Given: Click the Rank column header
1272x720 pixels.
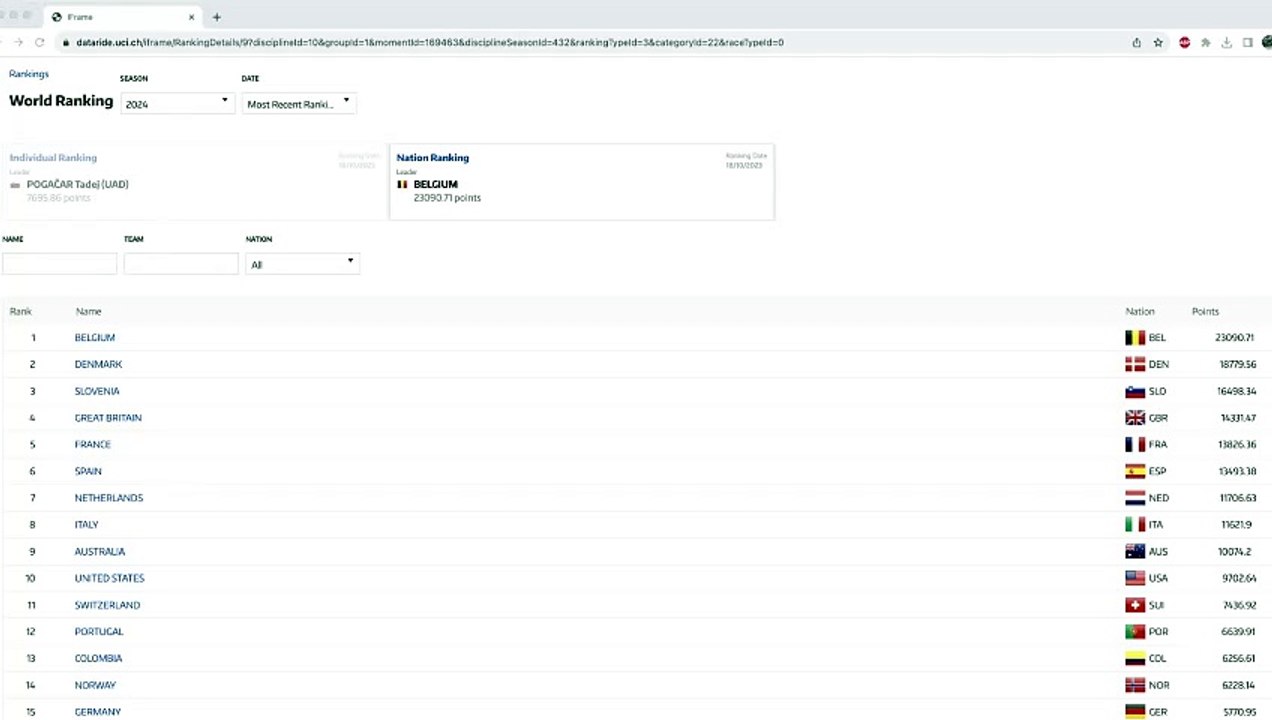Looking at the screenshot, I should click(x=20, y=312).
